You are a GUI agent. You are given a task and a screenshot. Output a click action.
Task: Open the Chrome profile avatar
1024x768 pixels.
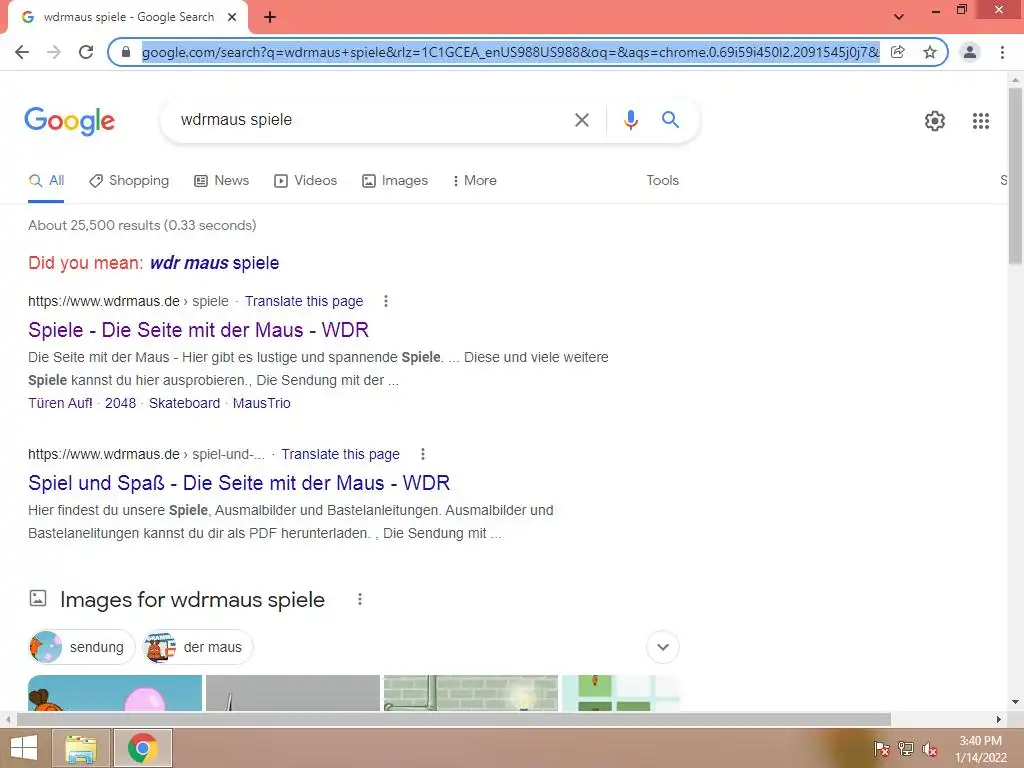[970, 52]
